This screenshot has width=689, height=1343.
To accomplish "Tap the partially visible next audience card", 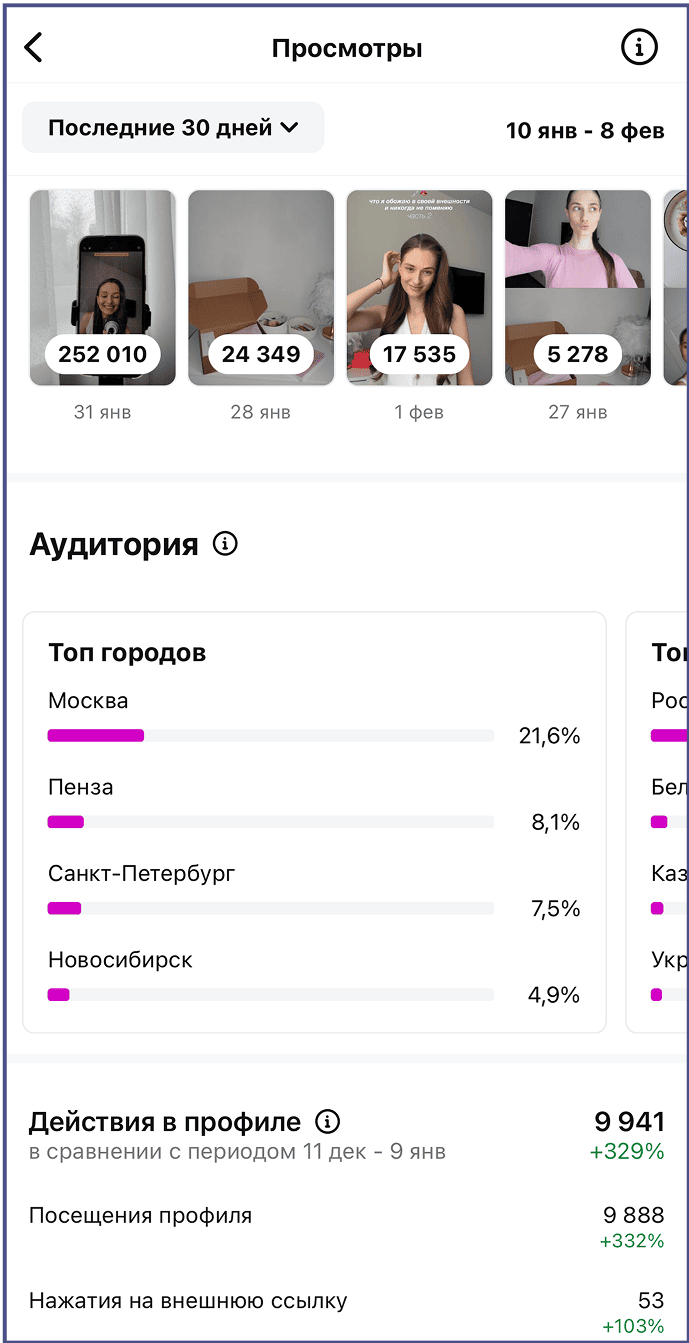I will (658, 820).
